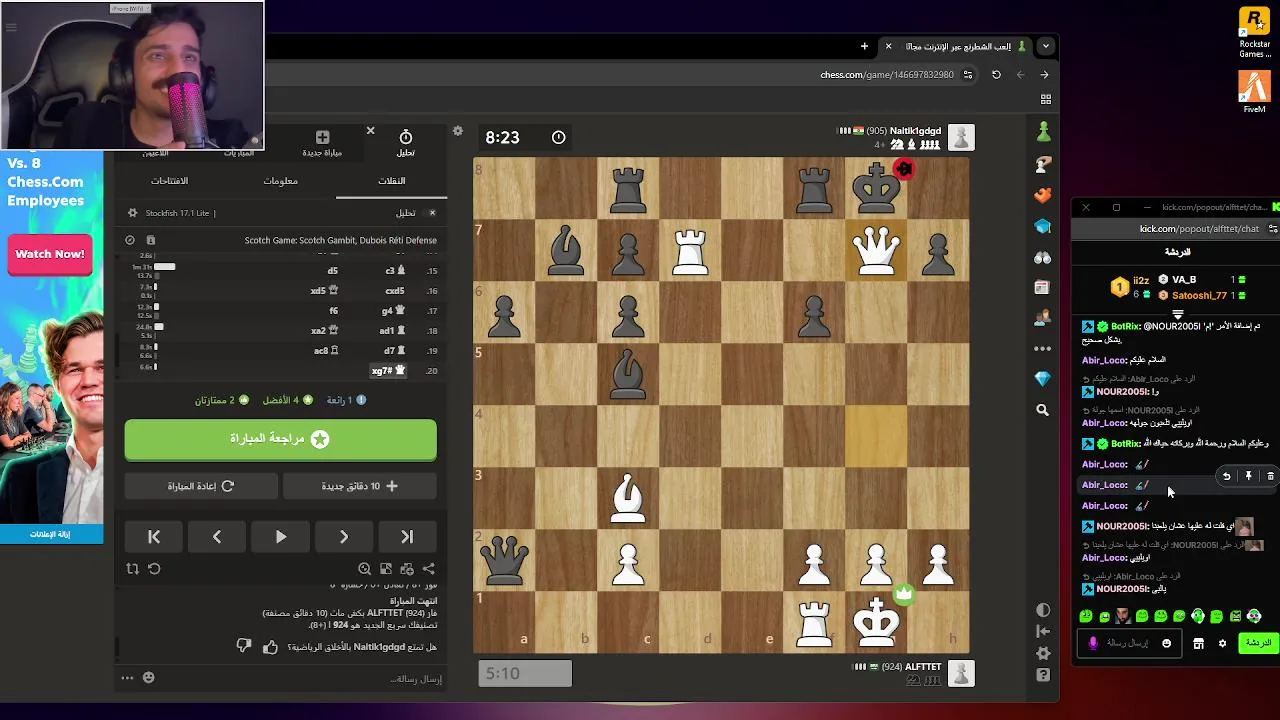Image resolution: width=1280 pixels, height=720 pixels.
Task: Click the white queen on g7
Action: coord(876,249)
